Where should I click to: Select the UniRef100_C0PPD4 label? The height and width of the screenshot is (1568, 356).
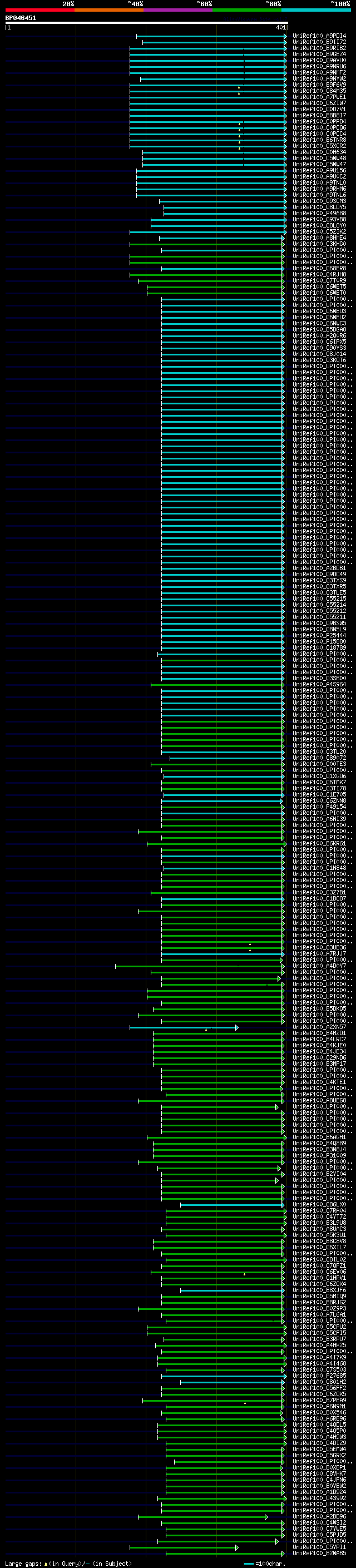pos(319,122)
